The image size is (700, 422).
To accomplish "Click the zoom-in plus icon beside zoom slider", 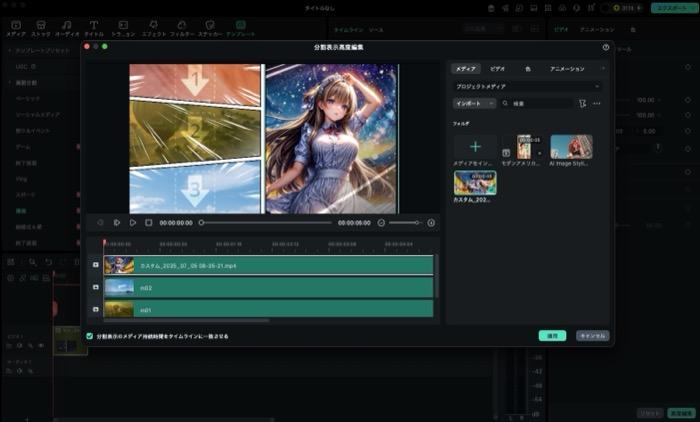I will click(x=431, y=222).
